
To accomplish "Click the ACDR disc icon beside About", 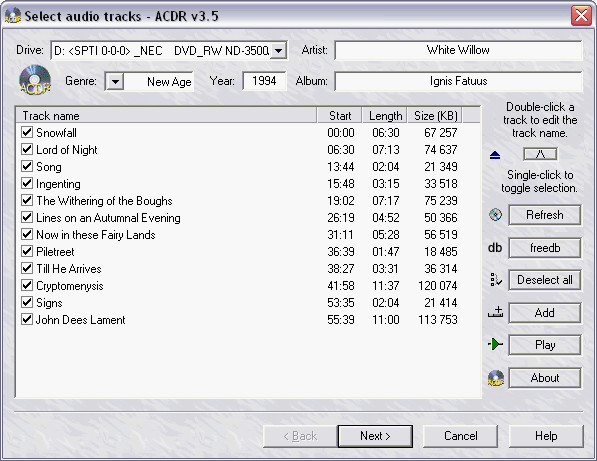I will point(496,378).
